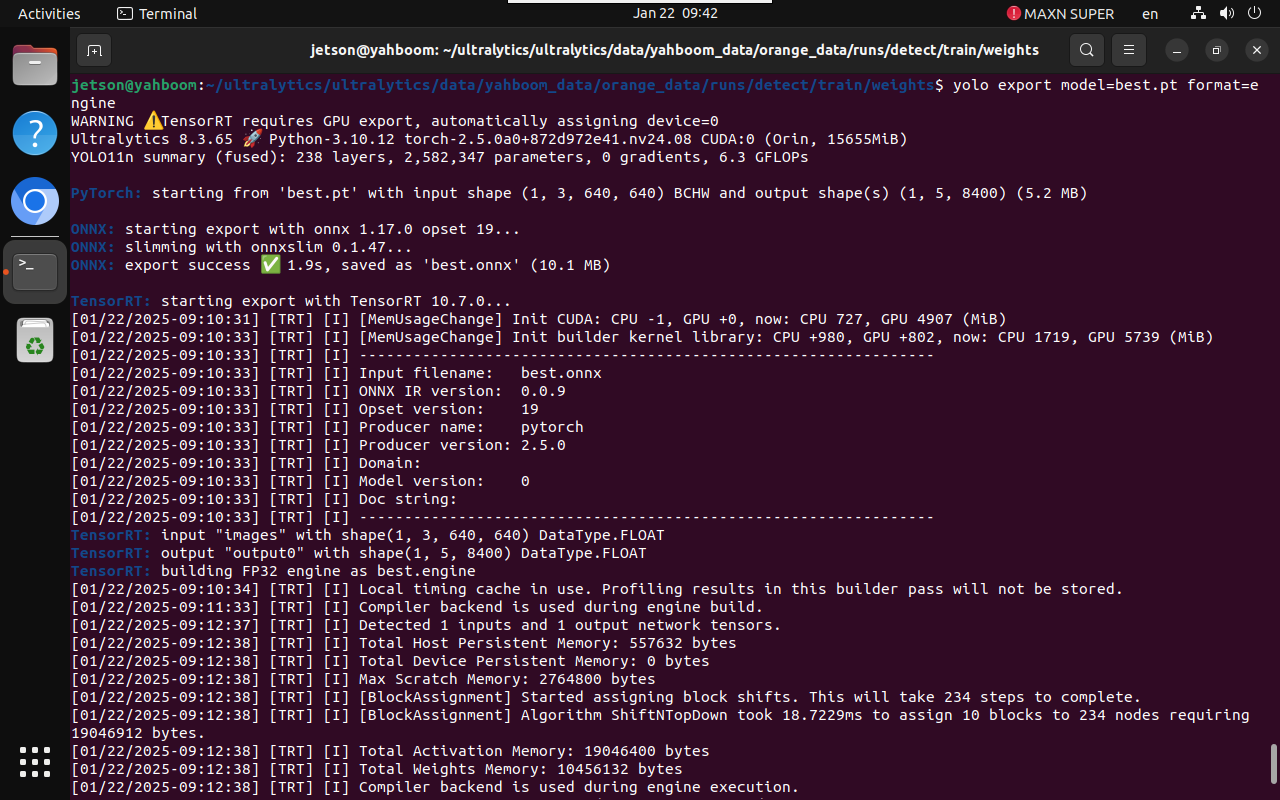The height and width of the screenshot is (800, 1280).
Task: Close the terminal window
Action: pos(1256,50)
